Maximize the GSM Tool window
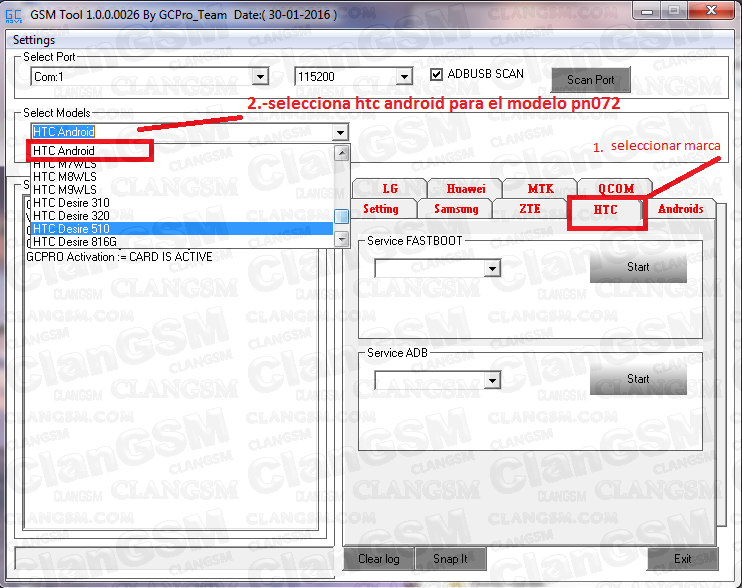This screenshot has height=588, width=742. click(674, 10)
